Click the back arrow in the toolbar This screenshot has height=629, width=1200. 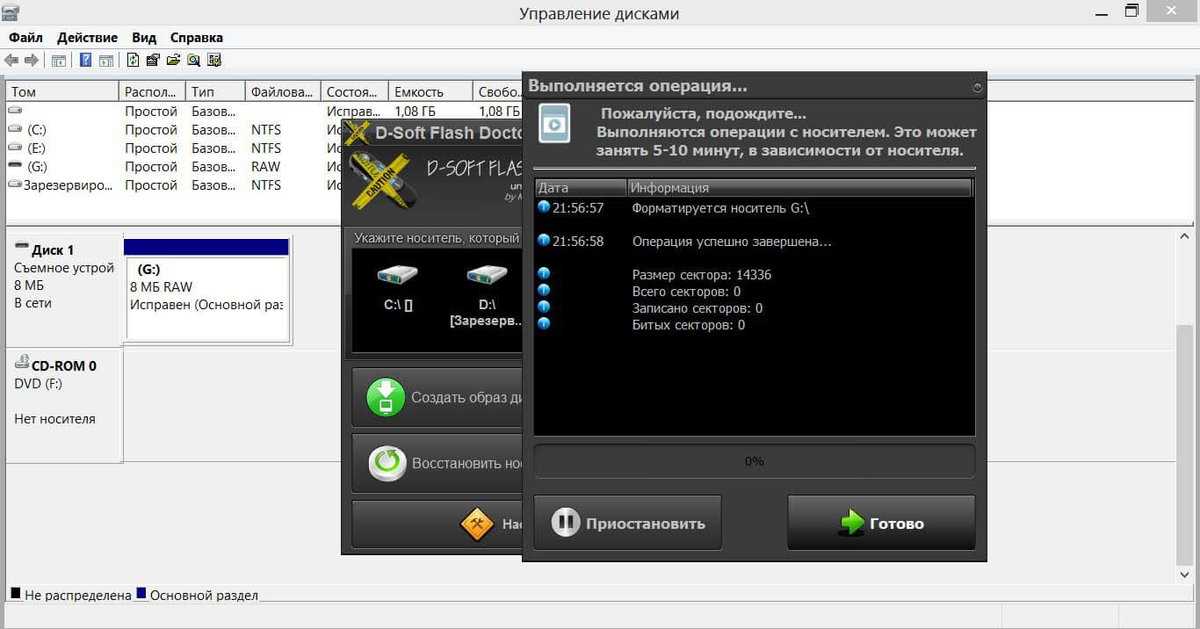[x=12, y=60]
